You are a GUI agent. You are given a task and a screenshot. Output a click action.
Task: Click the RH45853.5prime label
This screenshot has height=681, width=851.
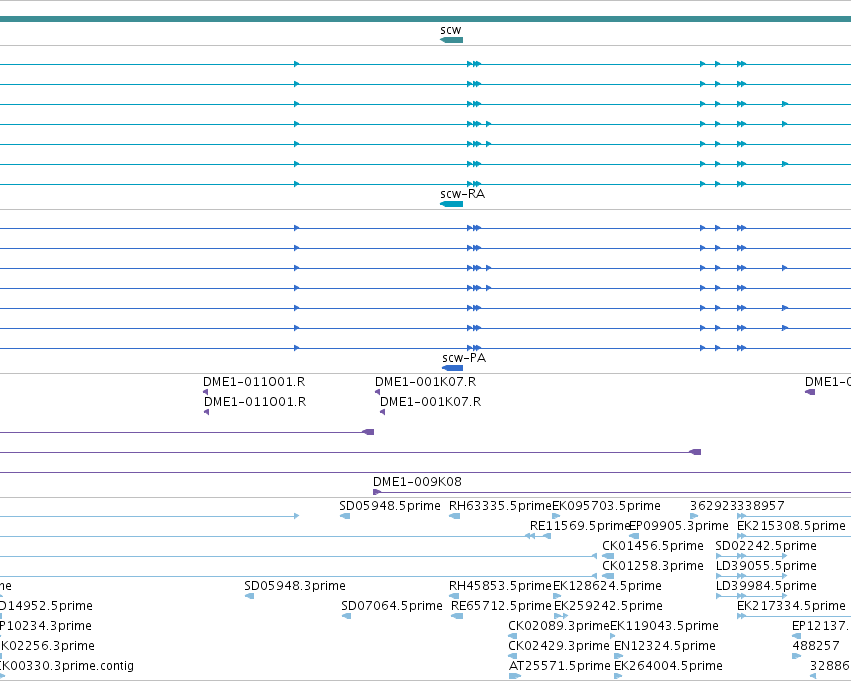click(500, 586)
